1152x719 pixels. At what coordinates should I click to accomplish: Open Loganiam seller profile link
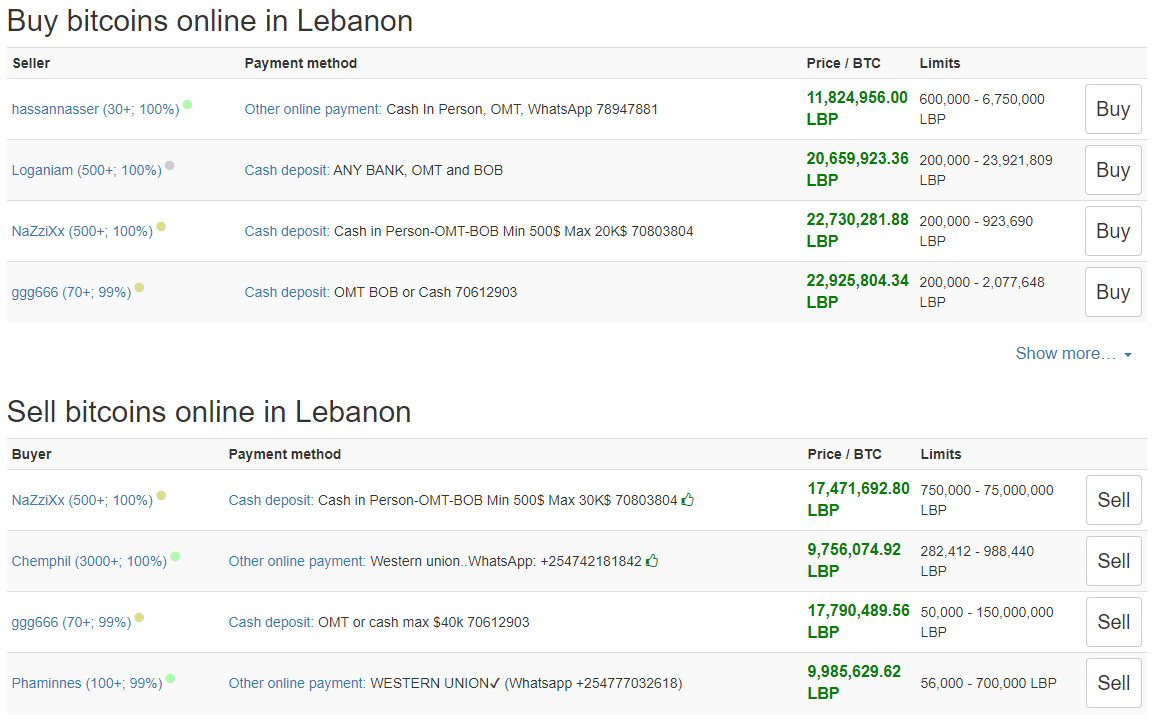pos(86,170)
